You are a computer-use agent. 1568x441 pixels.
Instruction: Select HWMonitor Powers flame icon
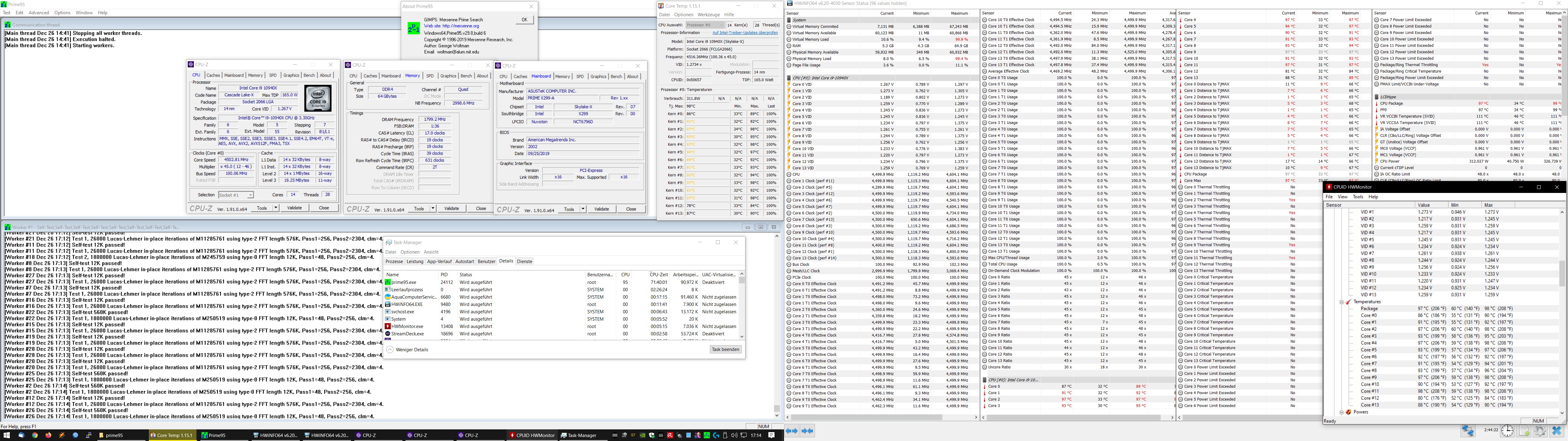pos(1349,413)
